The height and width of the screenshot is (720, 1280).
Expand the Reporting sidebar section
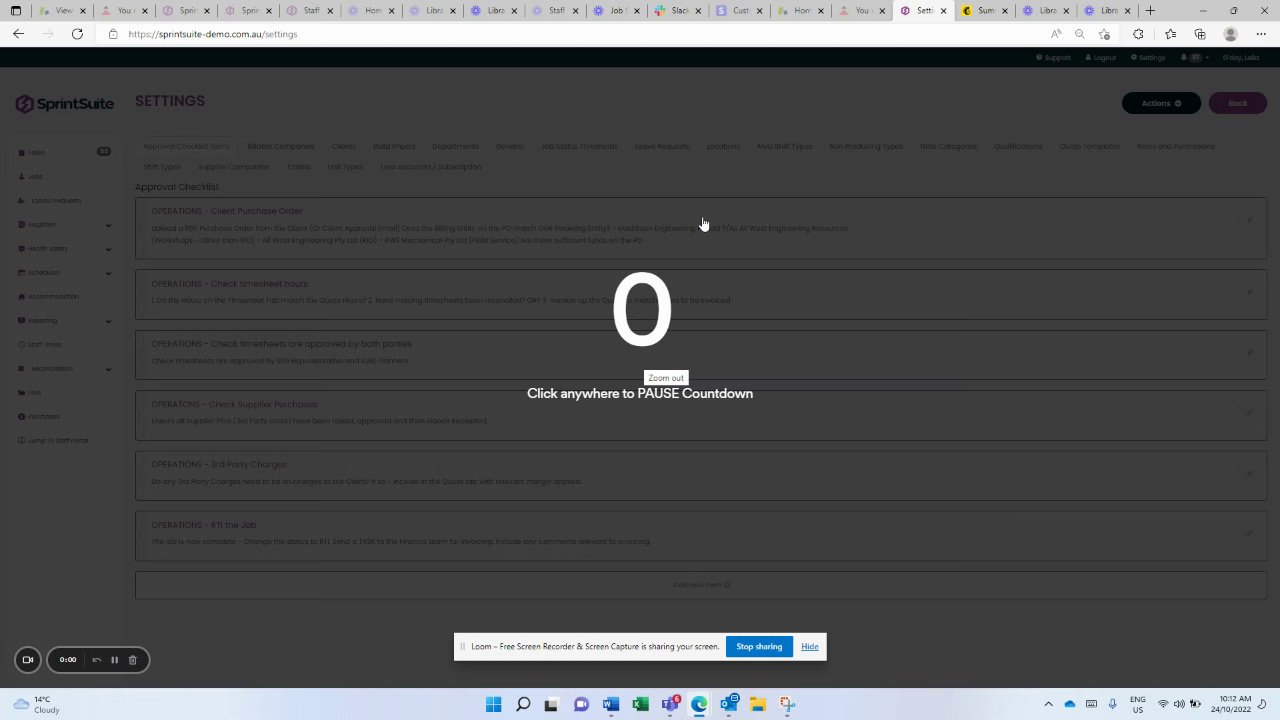click(65, 321)
